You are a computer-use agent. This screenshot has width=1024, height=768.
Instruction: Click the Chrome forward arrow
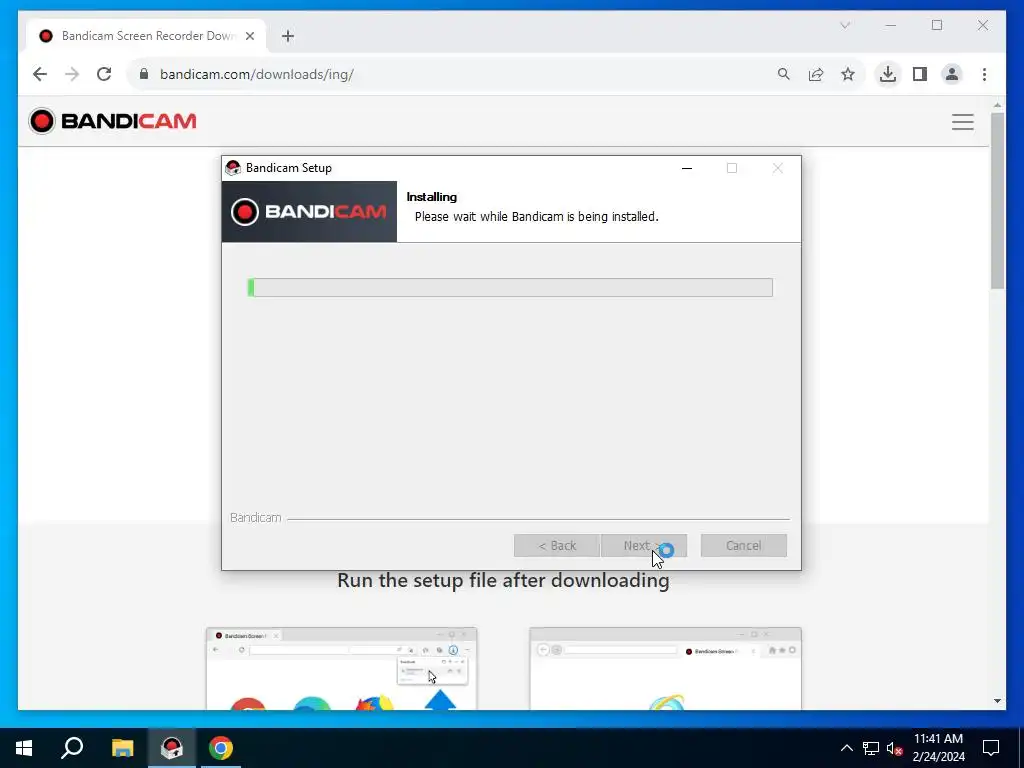point(72,74)
